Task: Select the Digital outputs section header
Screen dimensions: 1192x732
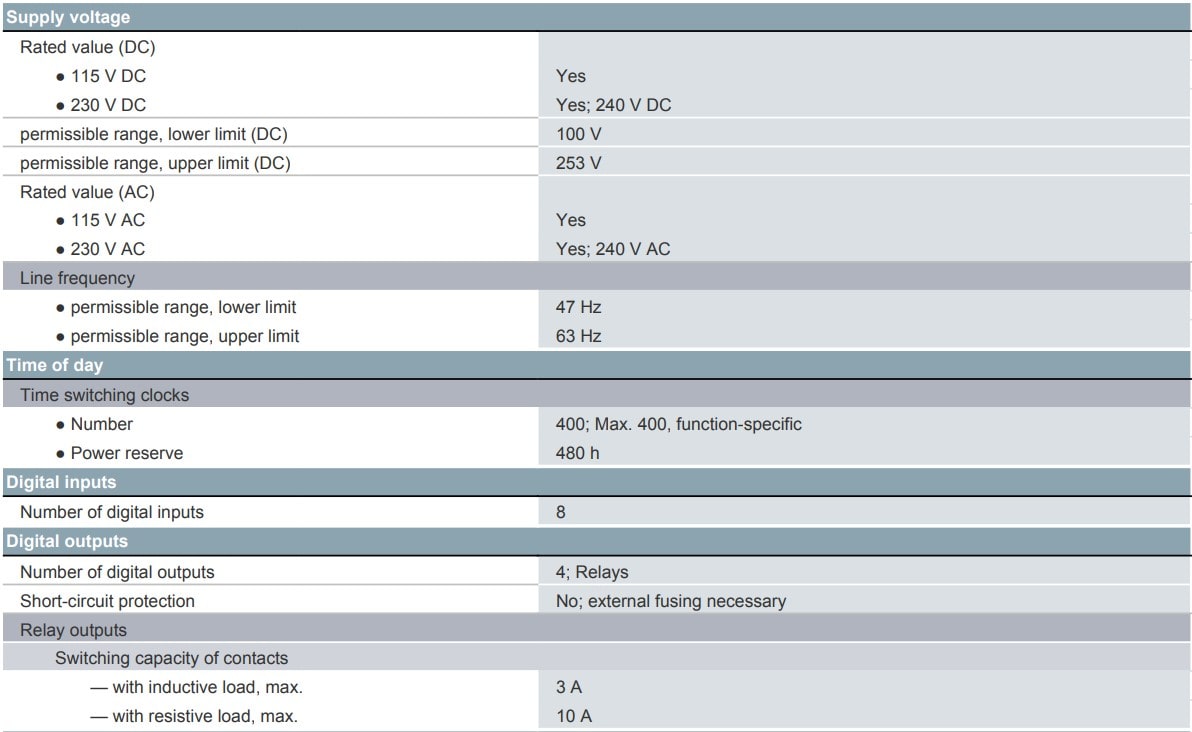Action: click(596, 541)
